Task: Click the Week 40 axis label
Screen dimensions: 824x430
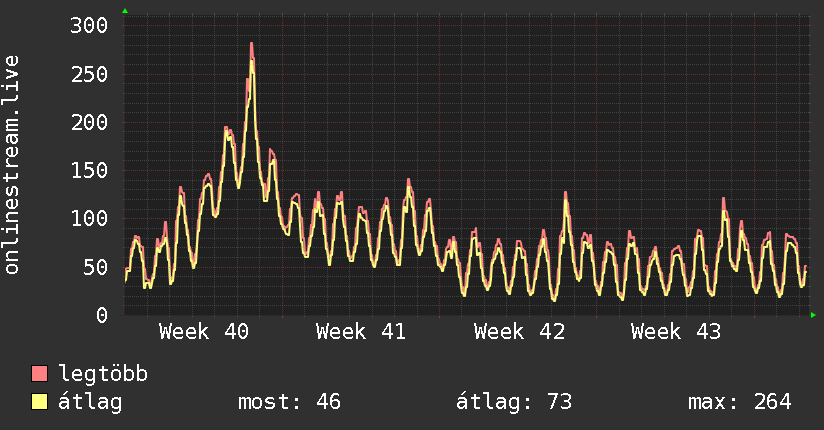Action: point(204,332)
